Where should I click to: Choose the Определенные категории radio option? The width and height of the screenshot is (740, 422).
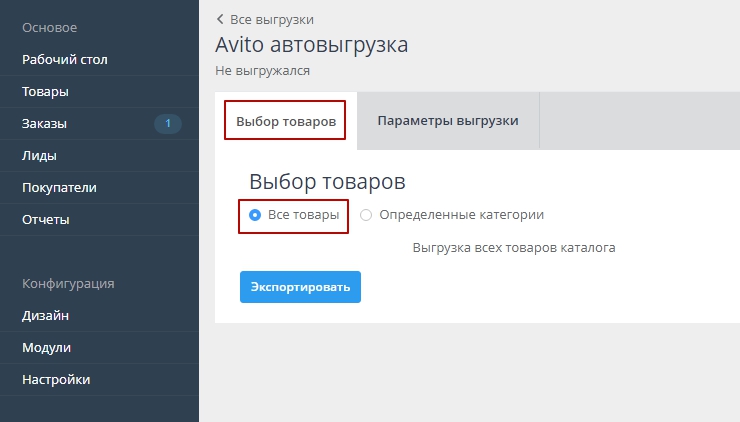(366, 215)
